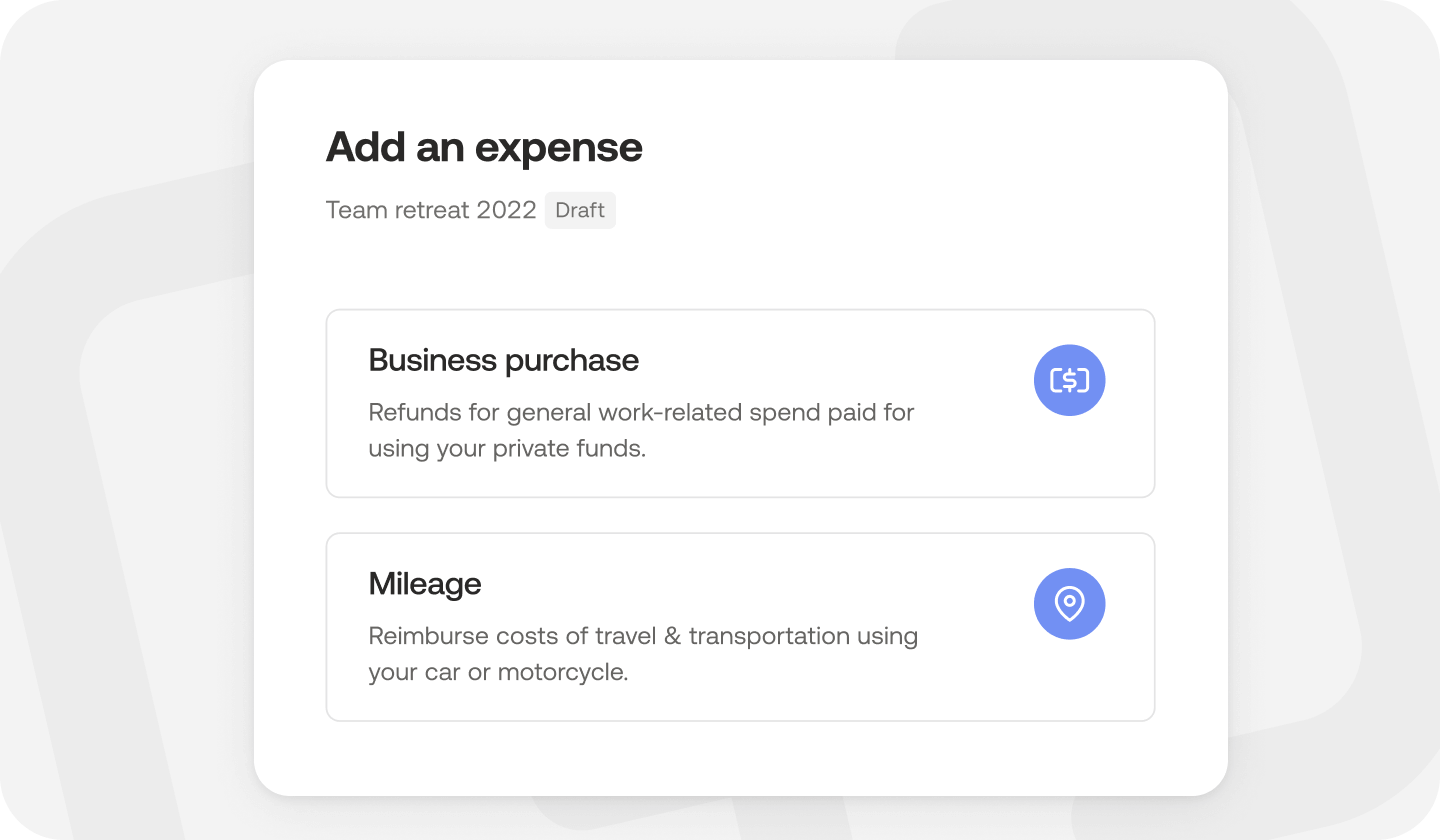The width and height of the screenshot is (1440, 840).
Task: Click the "Mileage" title text
Action: pyautogui.click(x=425, y=584)
